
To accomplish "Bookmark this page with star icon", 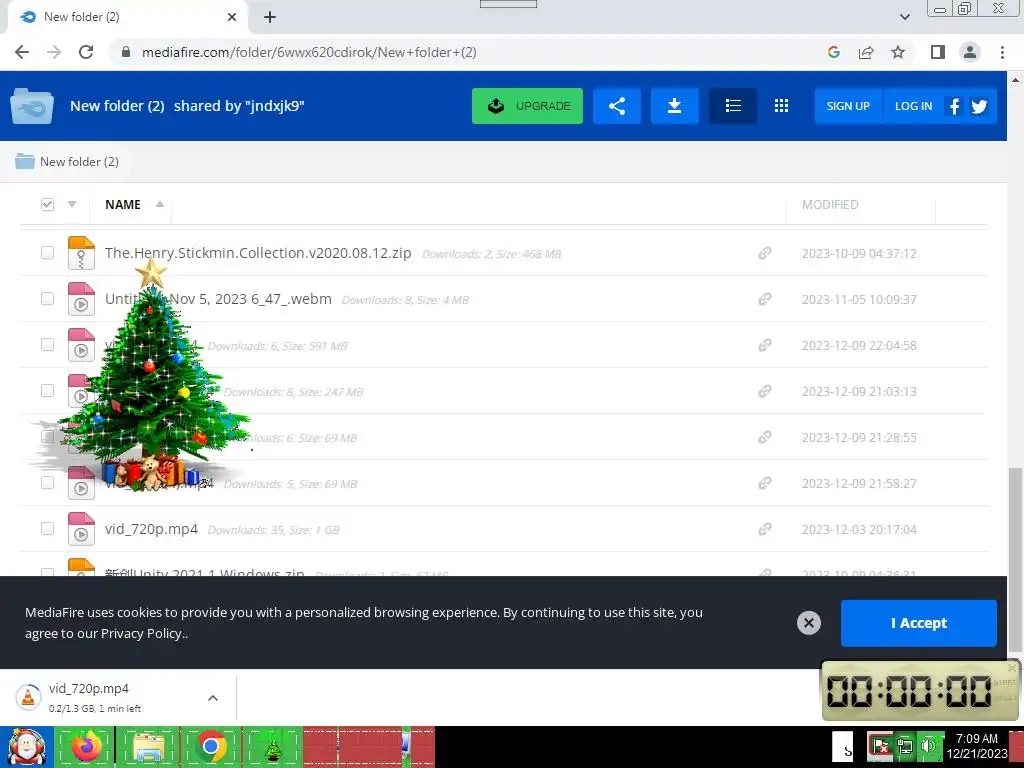I will tap(898, 52).
